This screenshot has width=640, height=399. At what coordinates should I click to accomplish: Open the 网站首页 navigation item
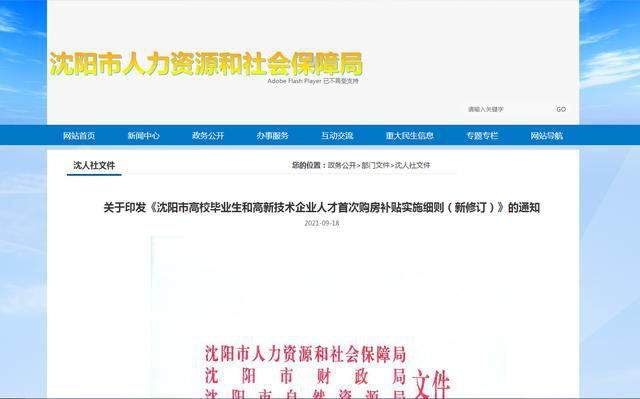(79, 135)
